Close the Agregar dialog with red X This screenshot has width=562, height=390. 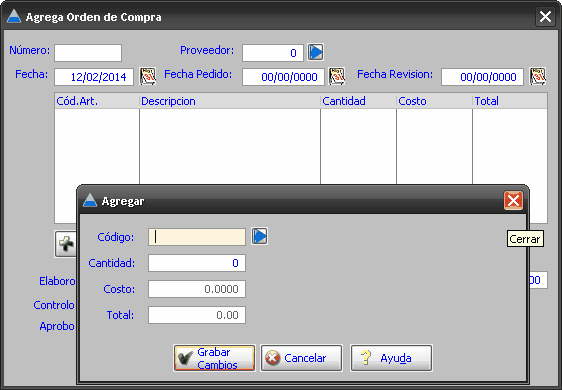[513, 200]
